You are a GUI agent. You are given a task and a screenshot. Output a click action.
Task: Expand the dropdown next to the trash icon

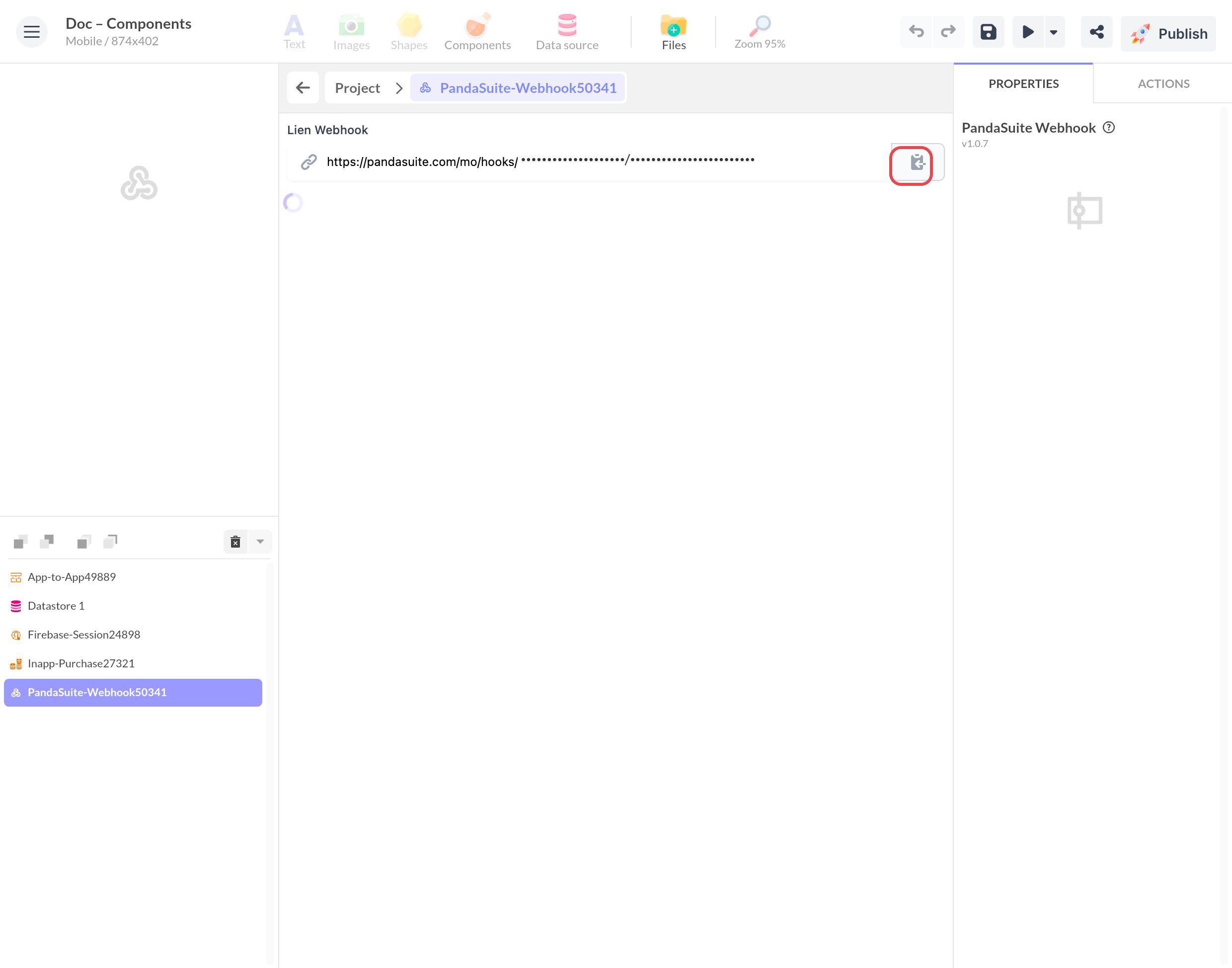tap(260, 542)
